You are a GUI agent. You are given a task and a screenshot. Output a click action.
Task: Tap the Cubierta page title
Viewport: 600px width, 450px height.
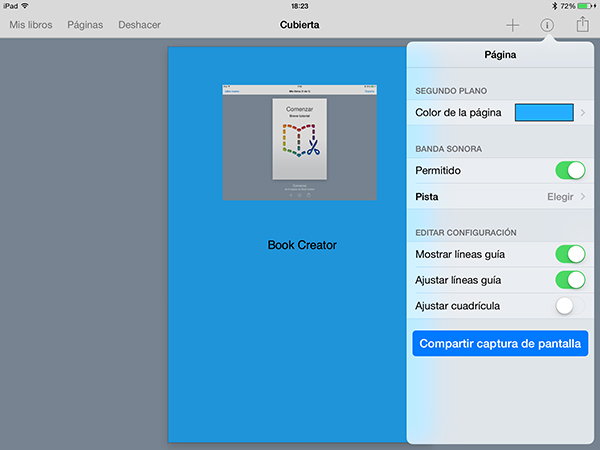(299, 25)
